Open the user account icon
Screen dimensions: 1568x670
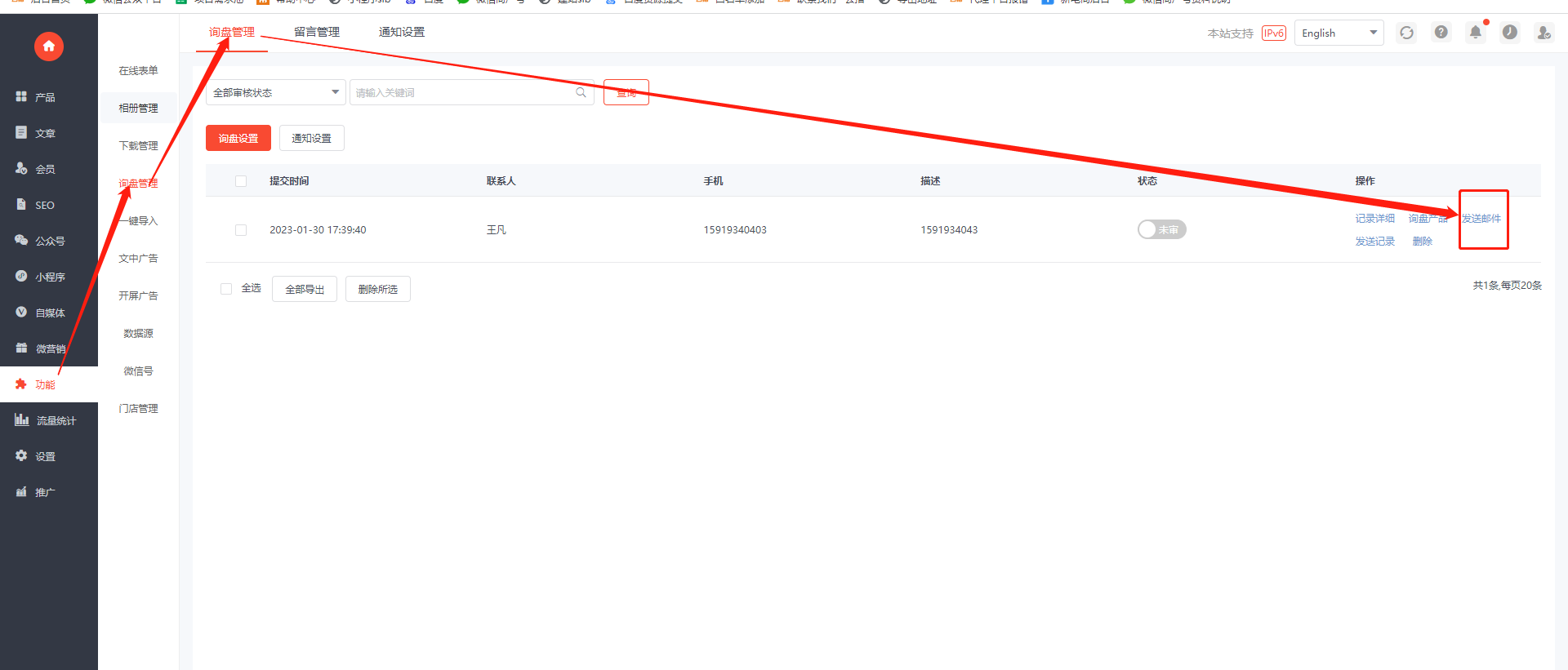1543,33
